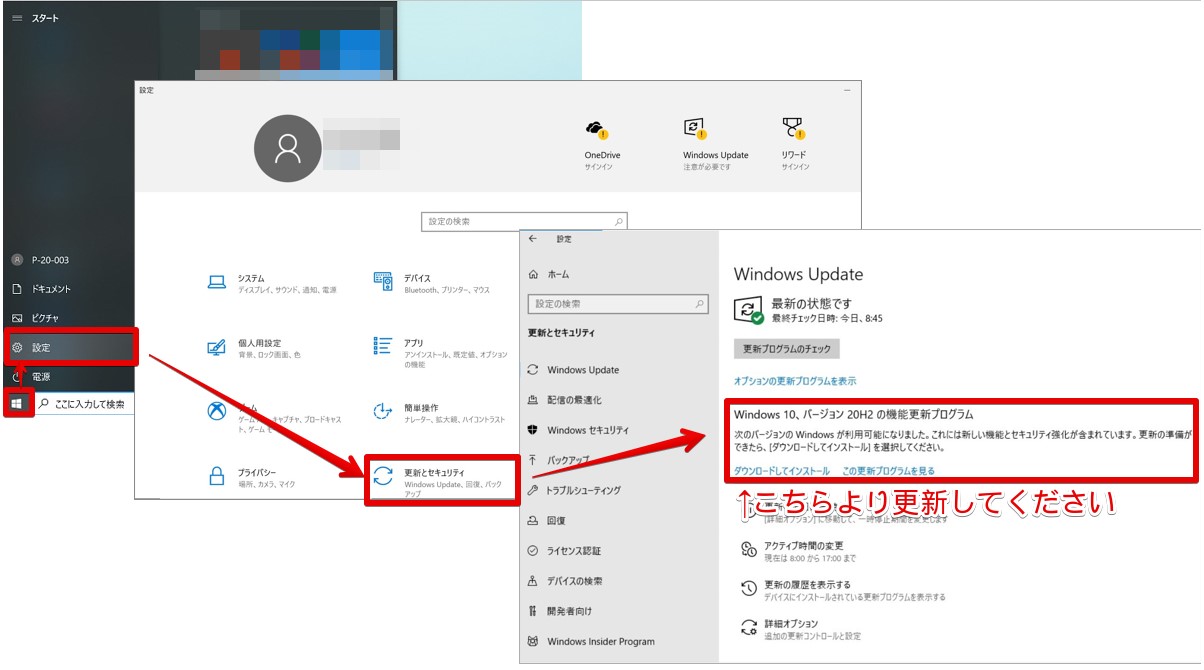Go back using the Update window's back arrow

point(533,239)
